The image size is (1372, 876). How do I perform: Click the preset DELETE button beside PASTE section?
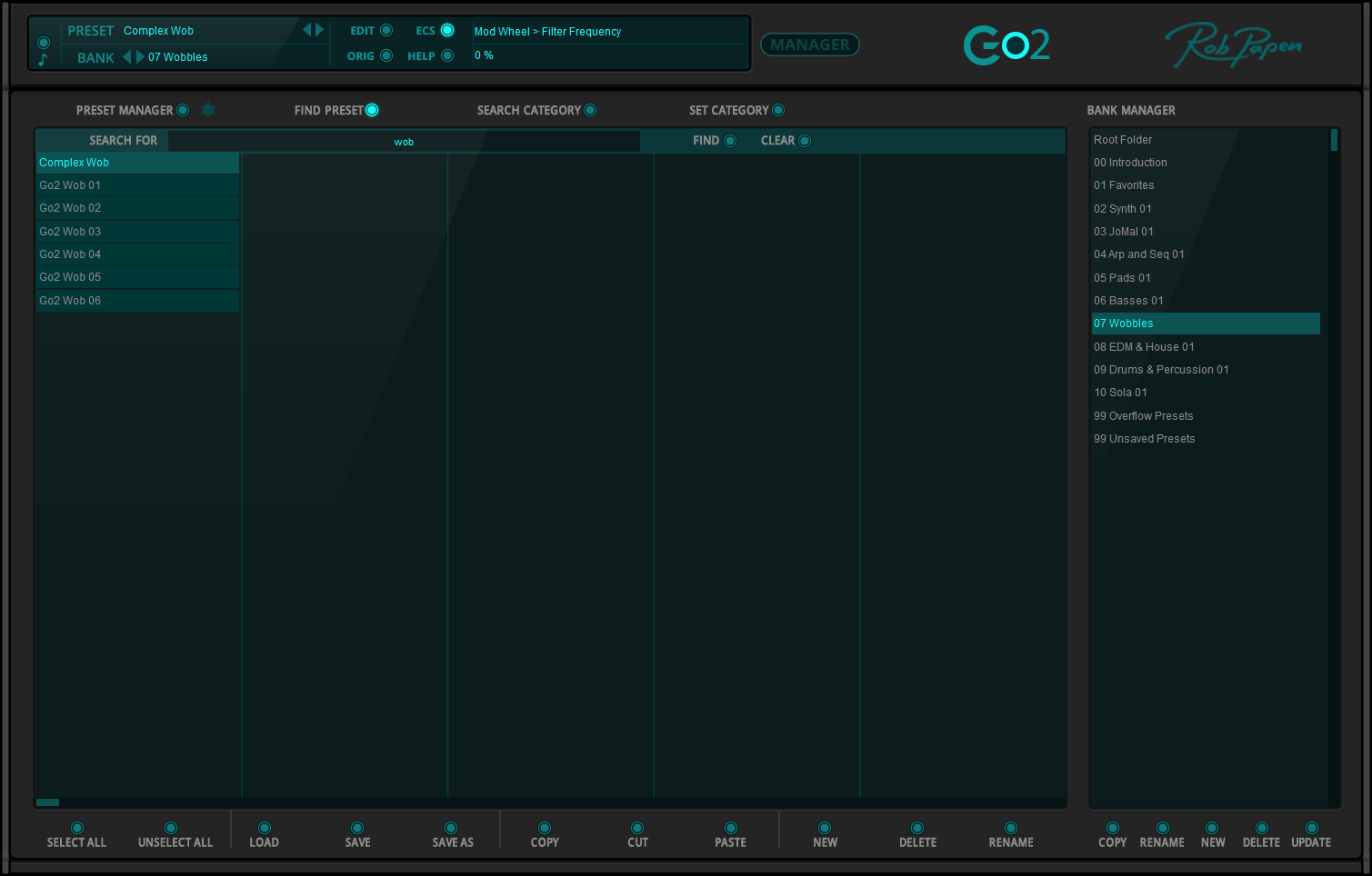[x=917, y=828]
